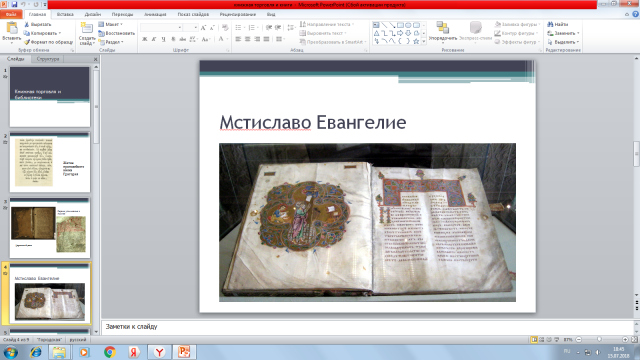Open Google Chrome from taskbar
This screenshot has height=360, width=640.
(x=109, y=352)
